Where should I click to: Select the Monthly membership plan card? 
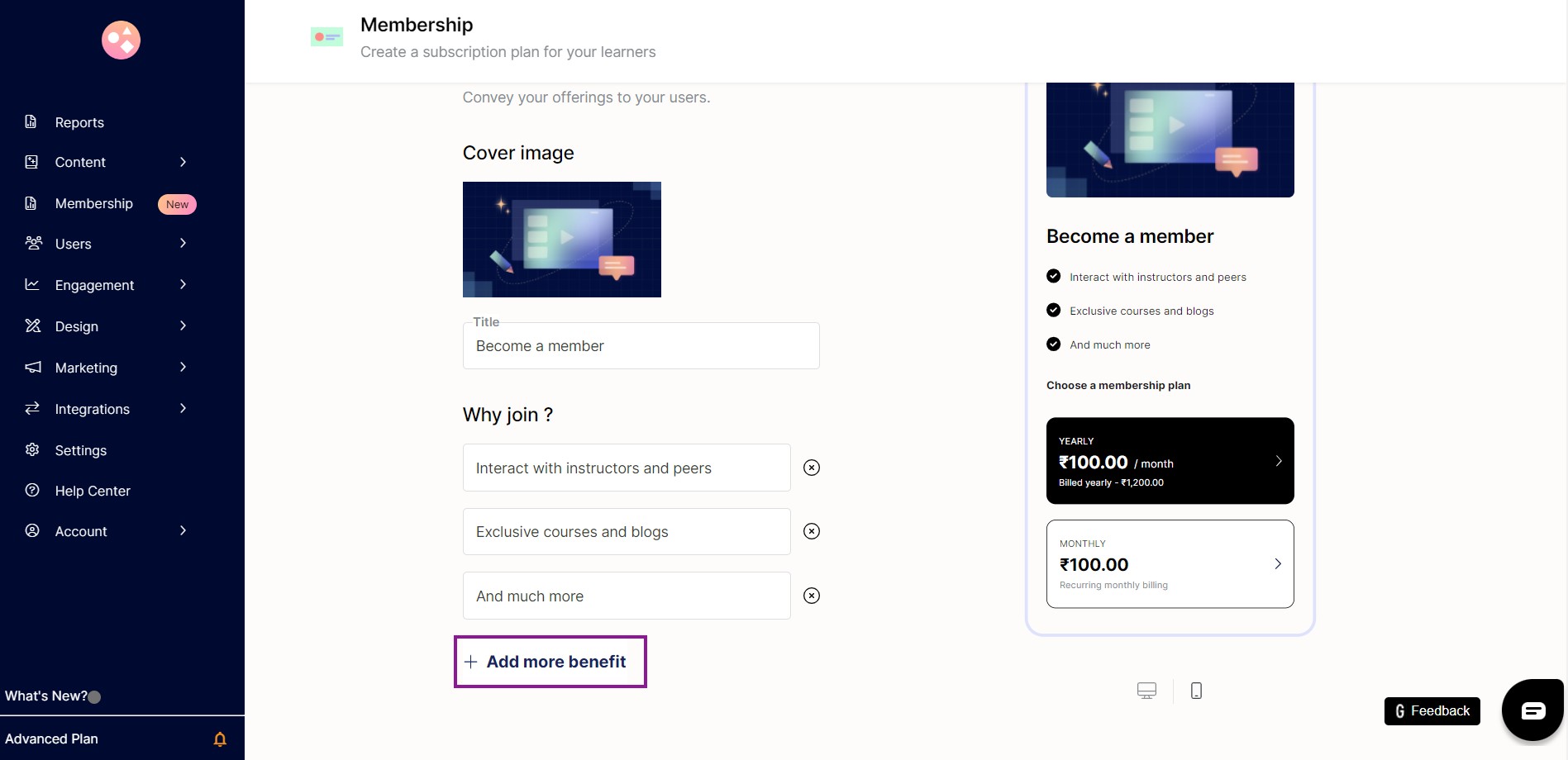(x=1170, y=564)
